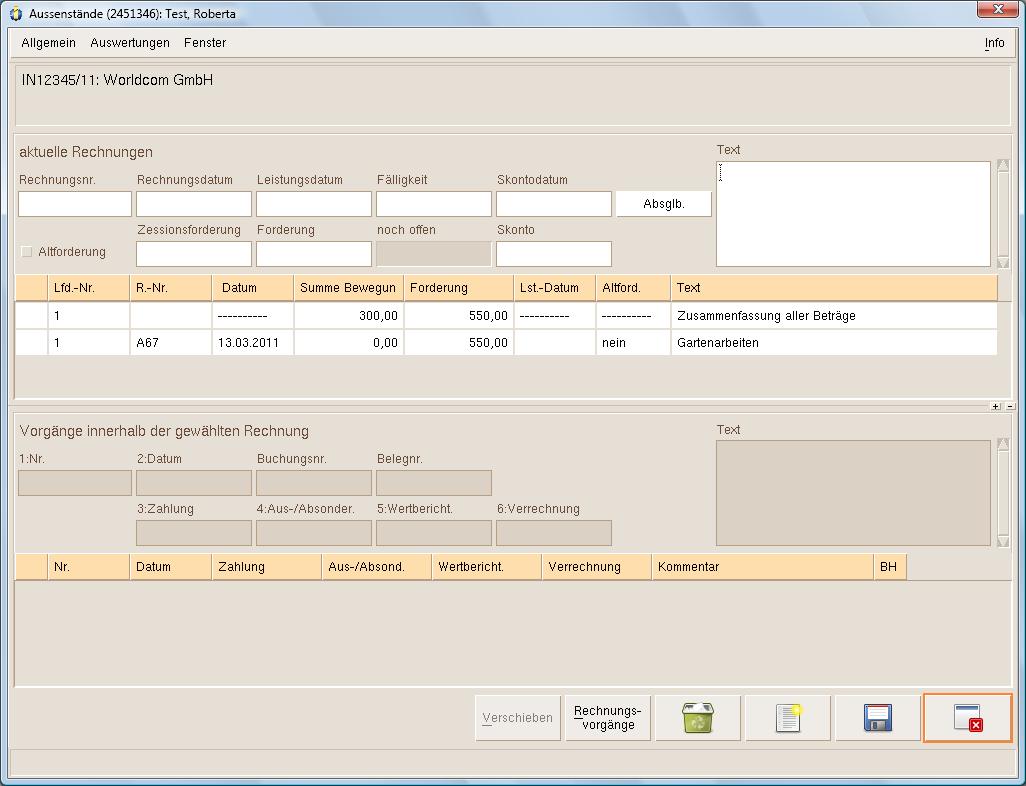The image size is (1026, 786).
Task: Click down arrow of upper Text area scrollbar
Action: (x=1003, y=262)
